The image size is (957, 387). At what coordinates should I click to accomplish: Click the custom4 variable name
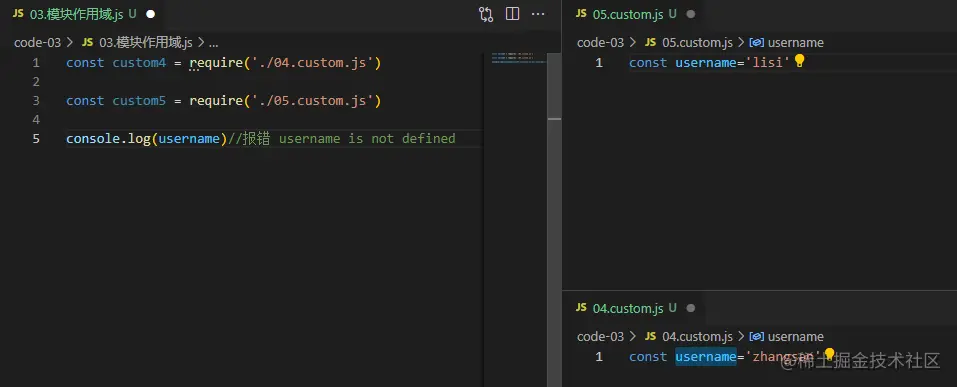[139, 63]
